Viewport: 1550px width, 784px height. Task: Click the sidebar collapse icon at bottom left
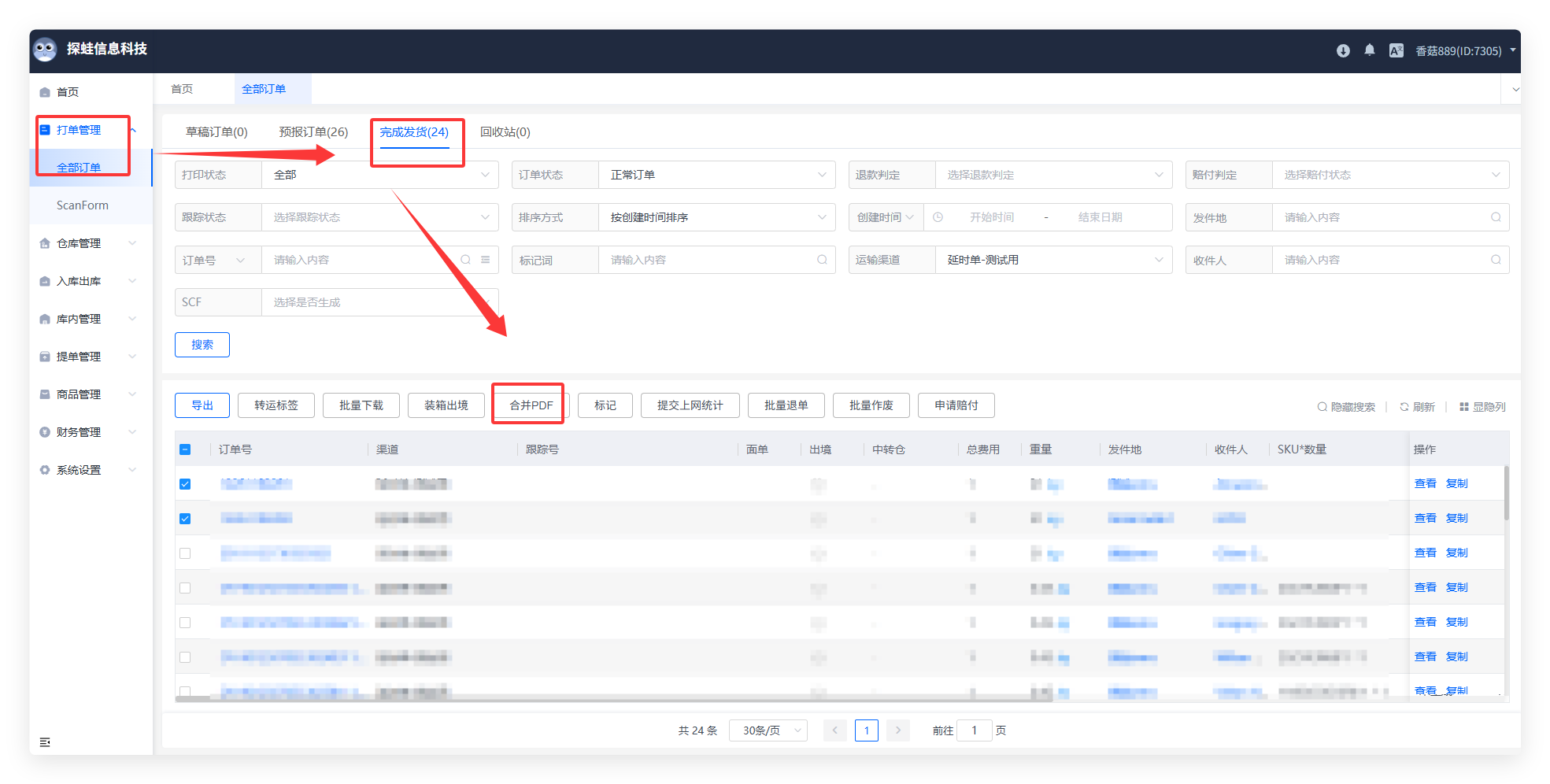pos(45,742)
